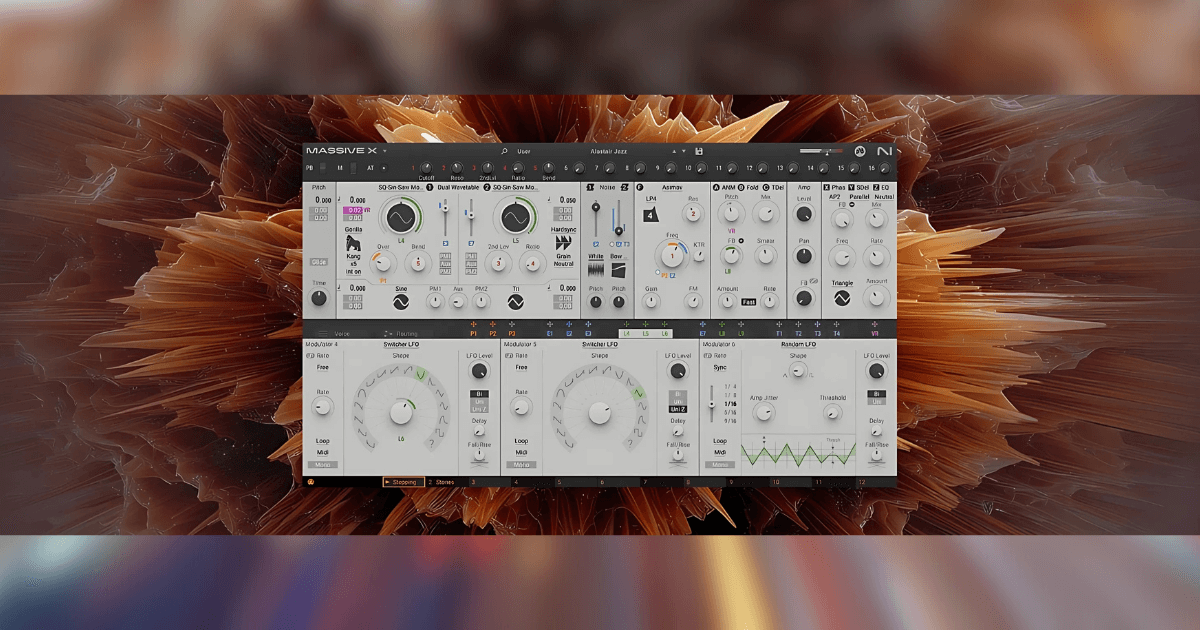The height and width of the screenshot is (630, 1200).
Task: Select the L6 modulator tab
Action: (664, 333)
